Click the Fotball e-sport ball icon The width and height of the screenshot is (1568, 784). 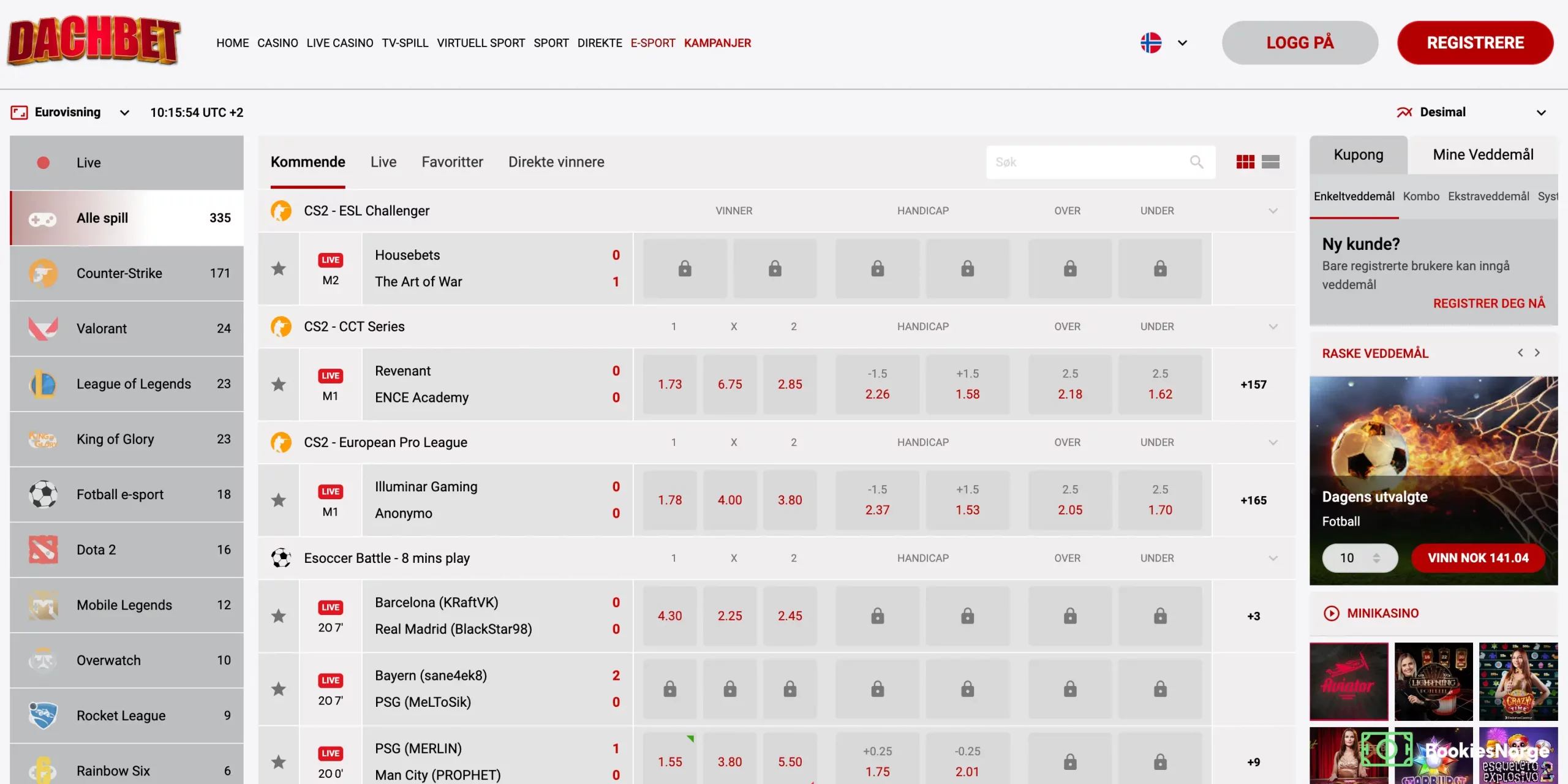pos(43,494)
